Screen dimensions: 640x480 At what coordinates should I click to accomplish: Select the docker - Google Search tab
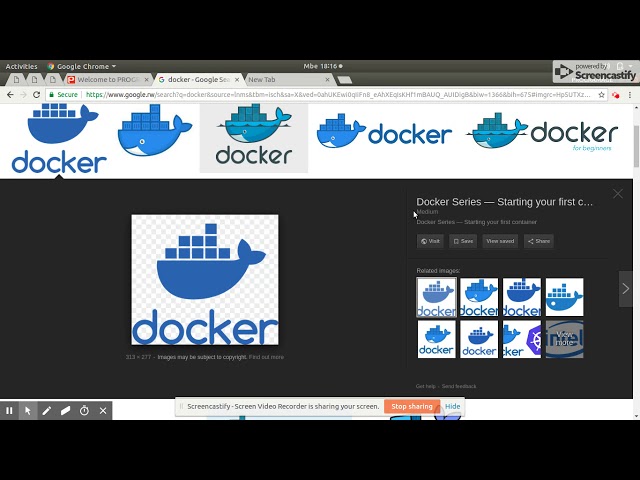point(199,80)
